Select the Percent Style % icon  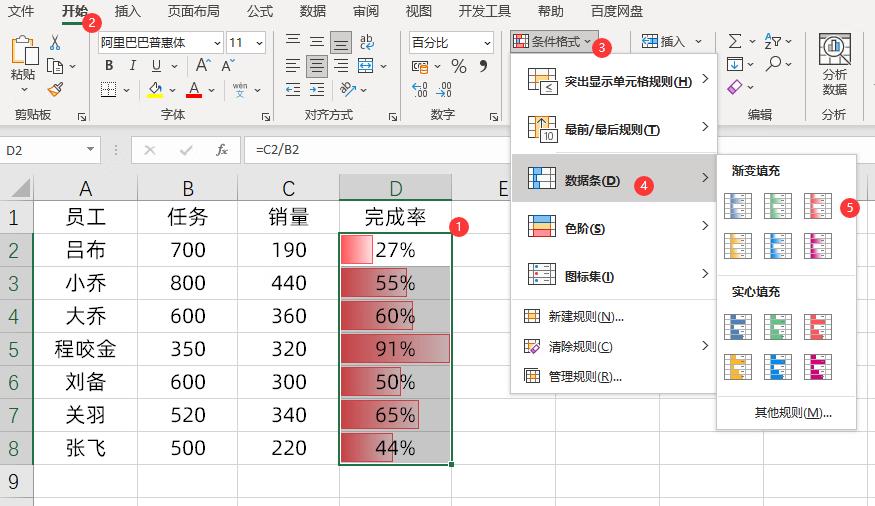[459, 66]
